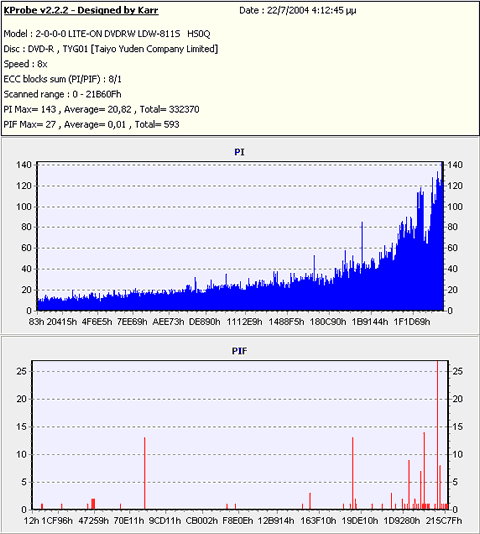Click the Model LITE-ON DVDRW line

pyautogui.click(x=107, y=34)
